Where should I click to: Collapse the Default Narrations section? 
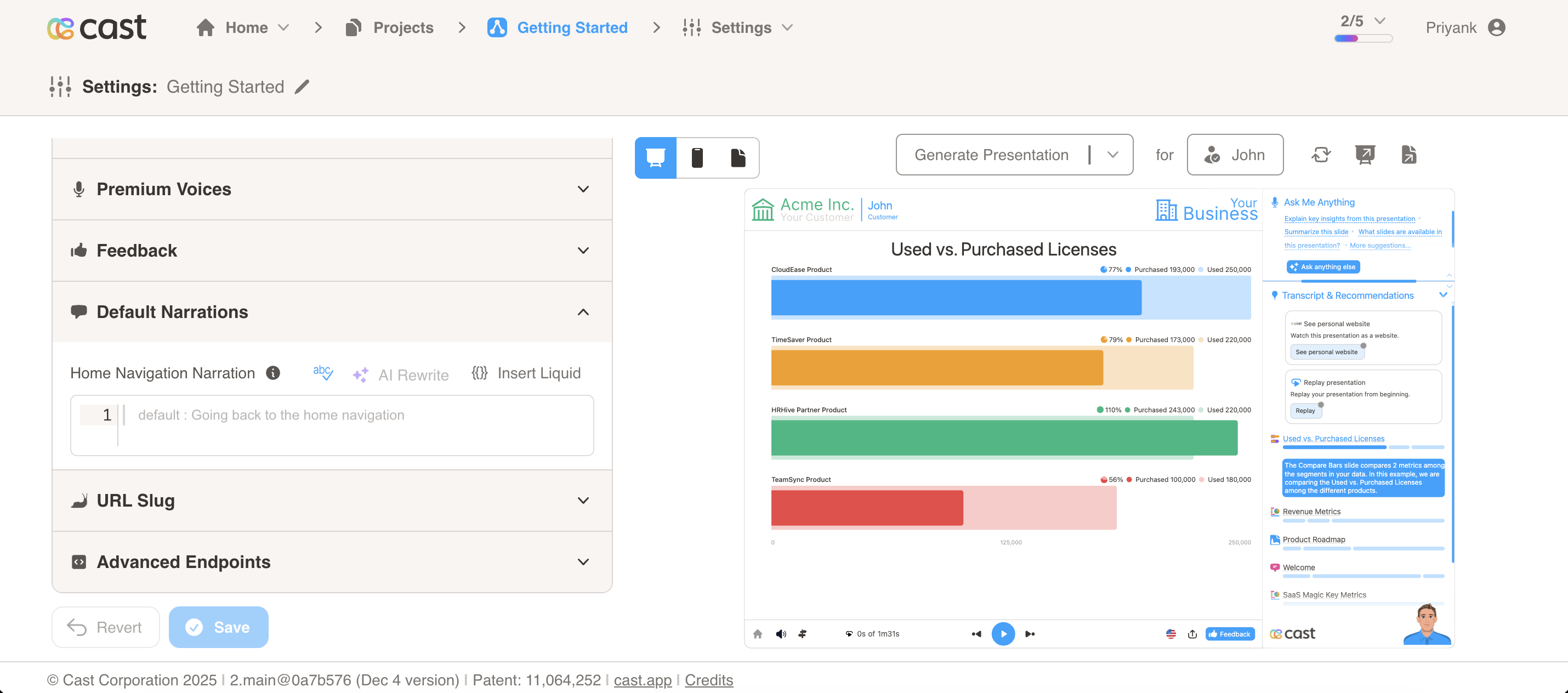point(583,312)
